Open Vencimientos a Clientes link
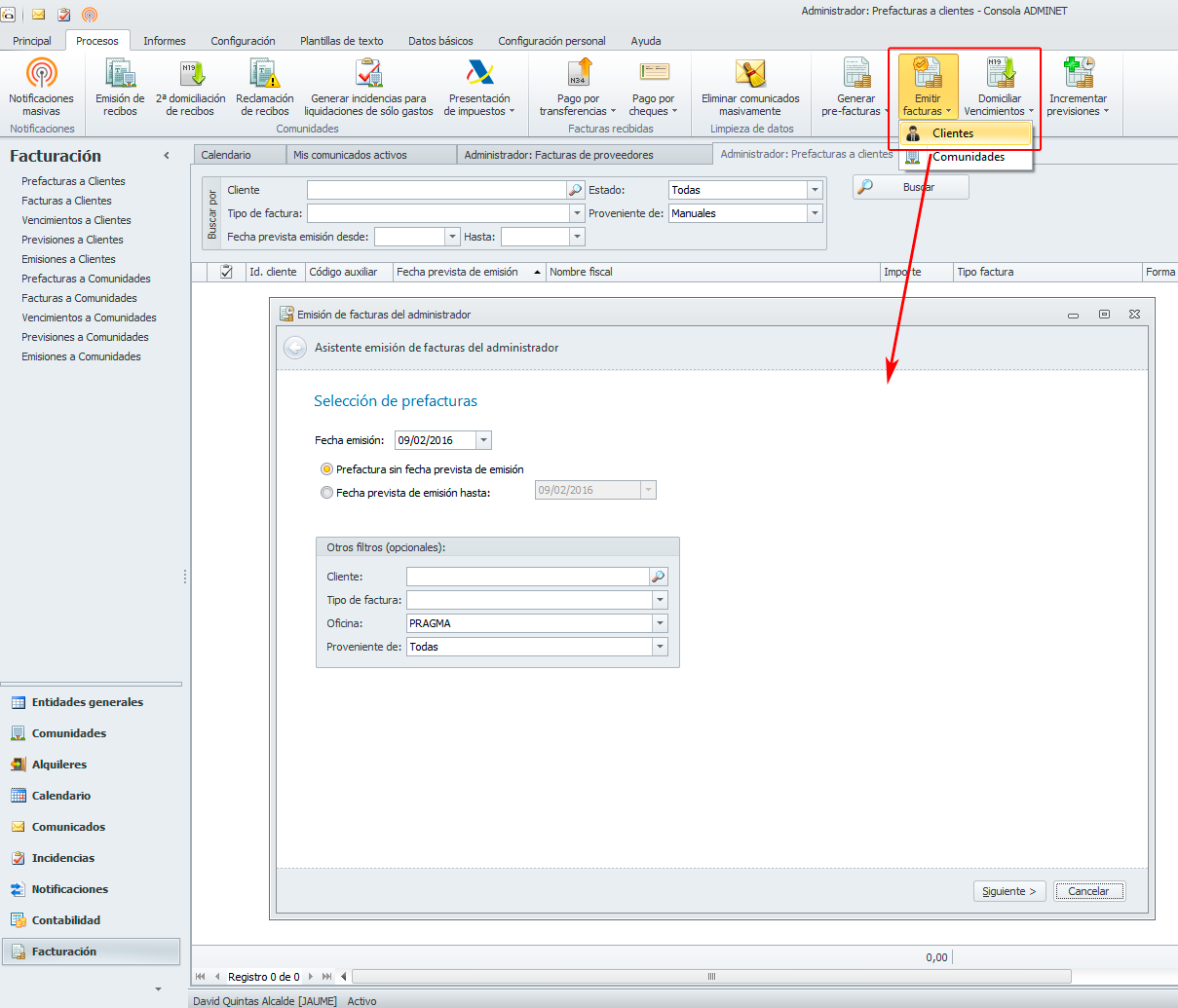Screen dimensions: 1178x1008 pyautogui.click(x=76, y=220)
